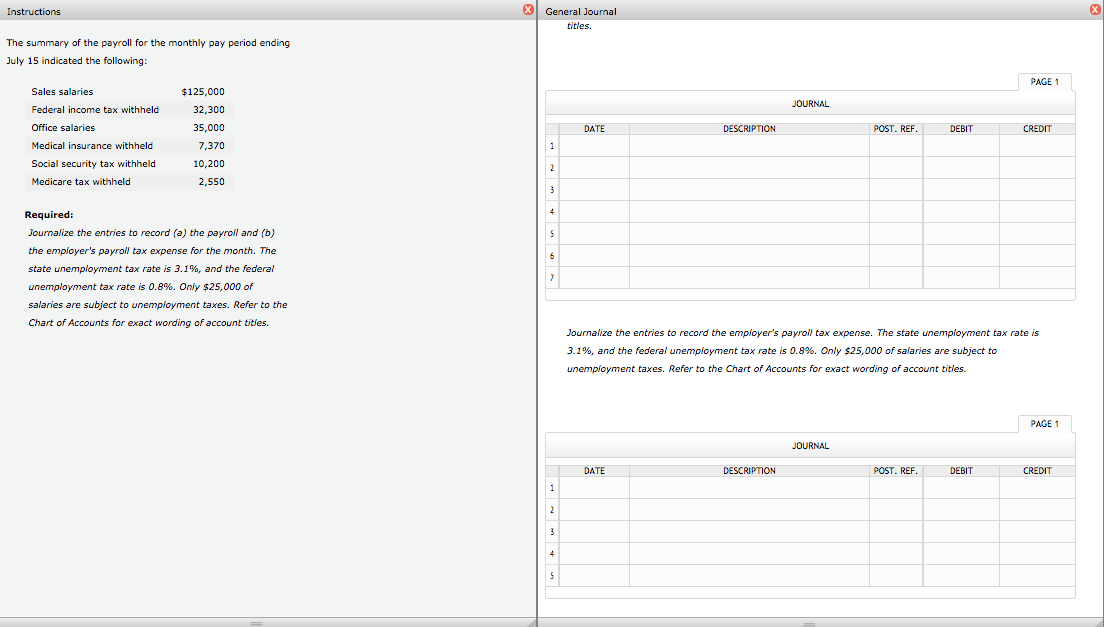Screen dimensions: 1106x627
Task: Click the Instructions panel bottom resize grip
Action: [x=256, y=623]
